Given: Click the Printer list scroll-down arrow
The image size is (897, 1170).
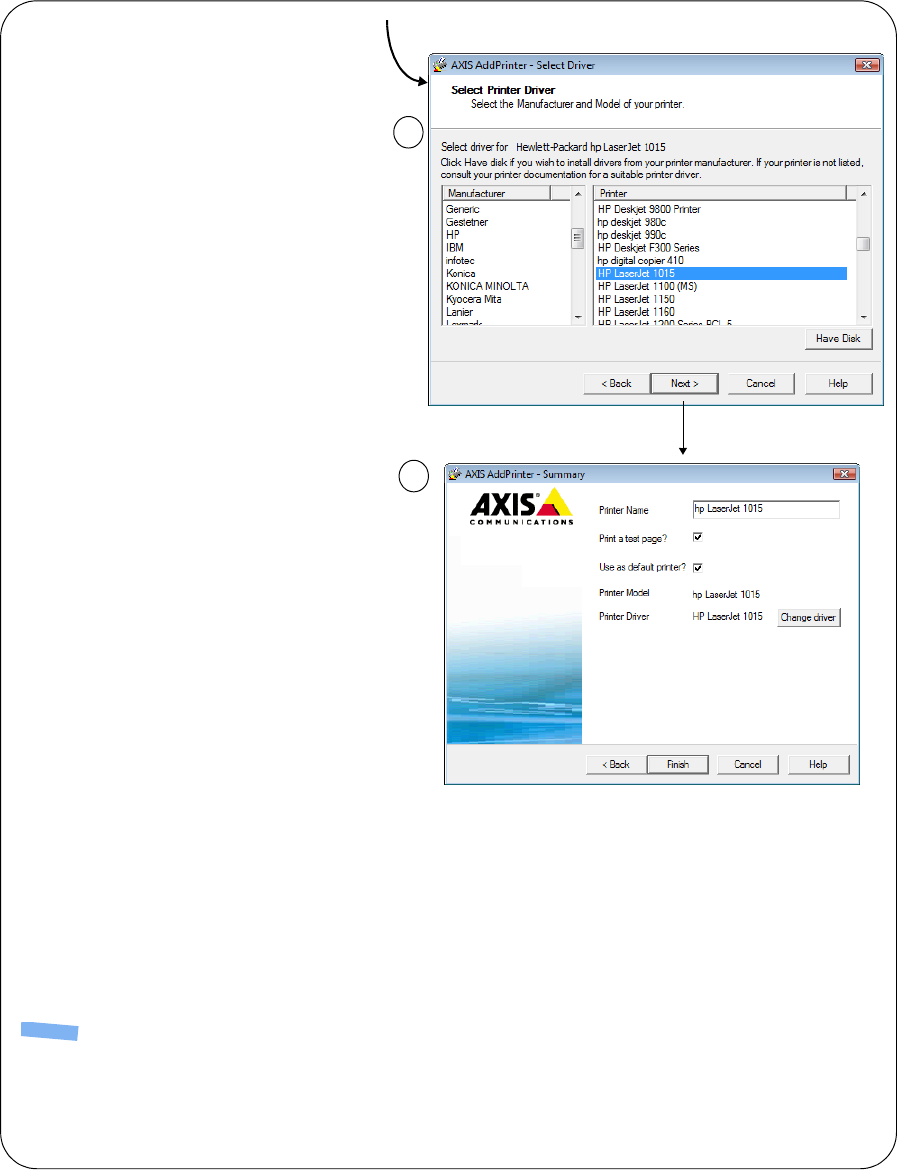Looking at the screenshot, I should coord(863,318).
